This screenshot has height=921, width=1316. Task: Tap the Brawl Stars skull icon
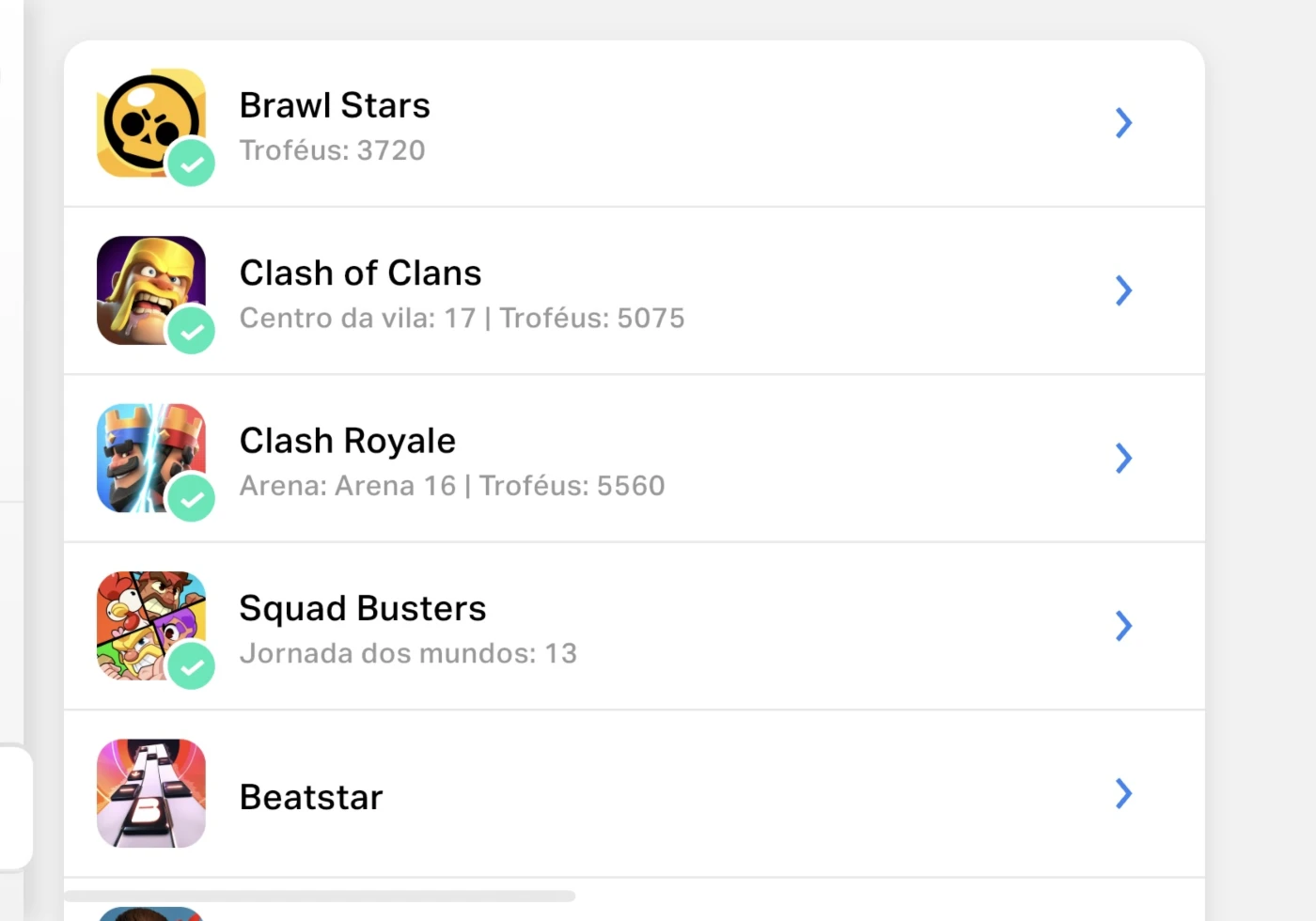(150, 122)
